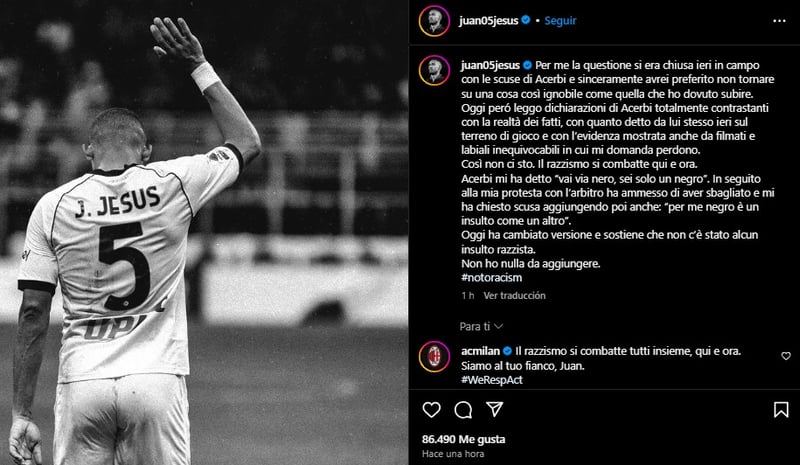Viewport: 800px width, 465px height.
Task: Expand the Para ti comments filter
Action: pyautogui.click(x=481, y=326)
